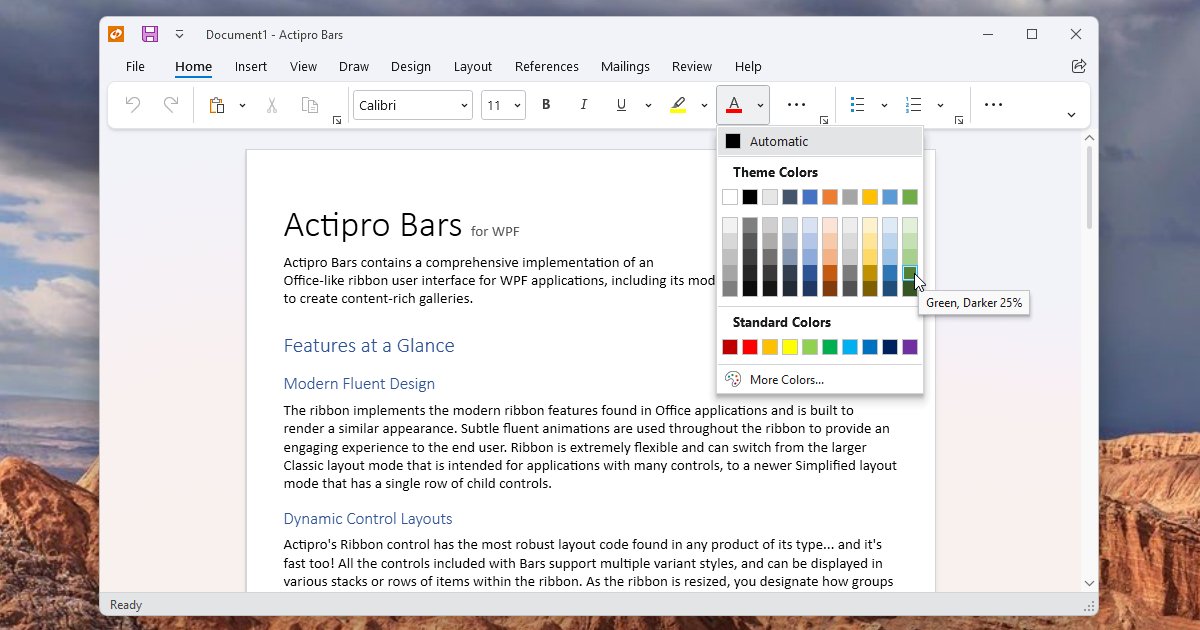Click the Cut scissors icon
1200x630 pixels.
(x=271, y=105)
